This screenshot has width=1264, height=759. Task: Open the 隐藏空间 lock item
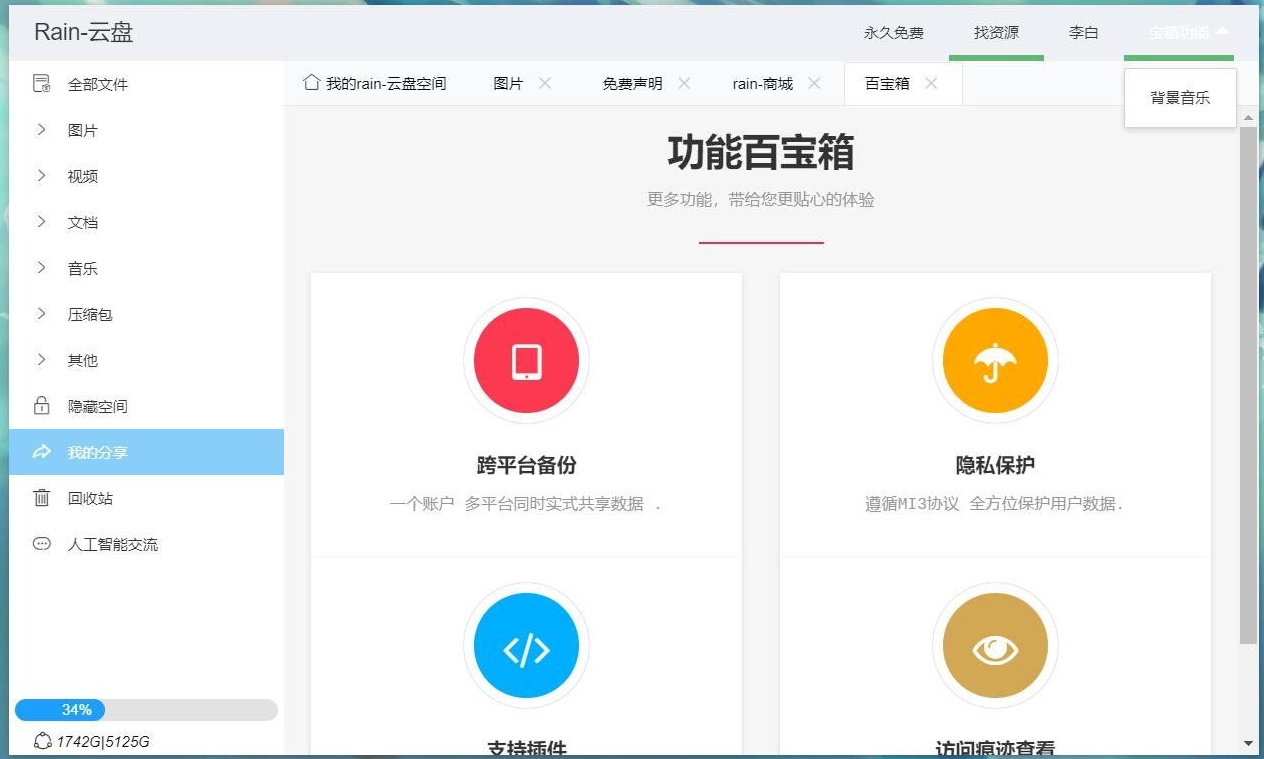click(x=97, y=406)
